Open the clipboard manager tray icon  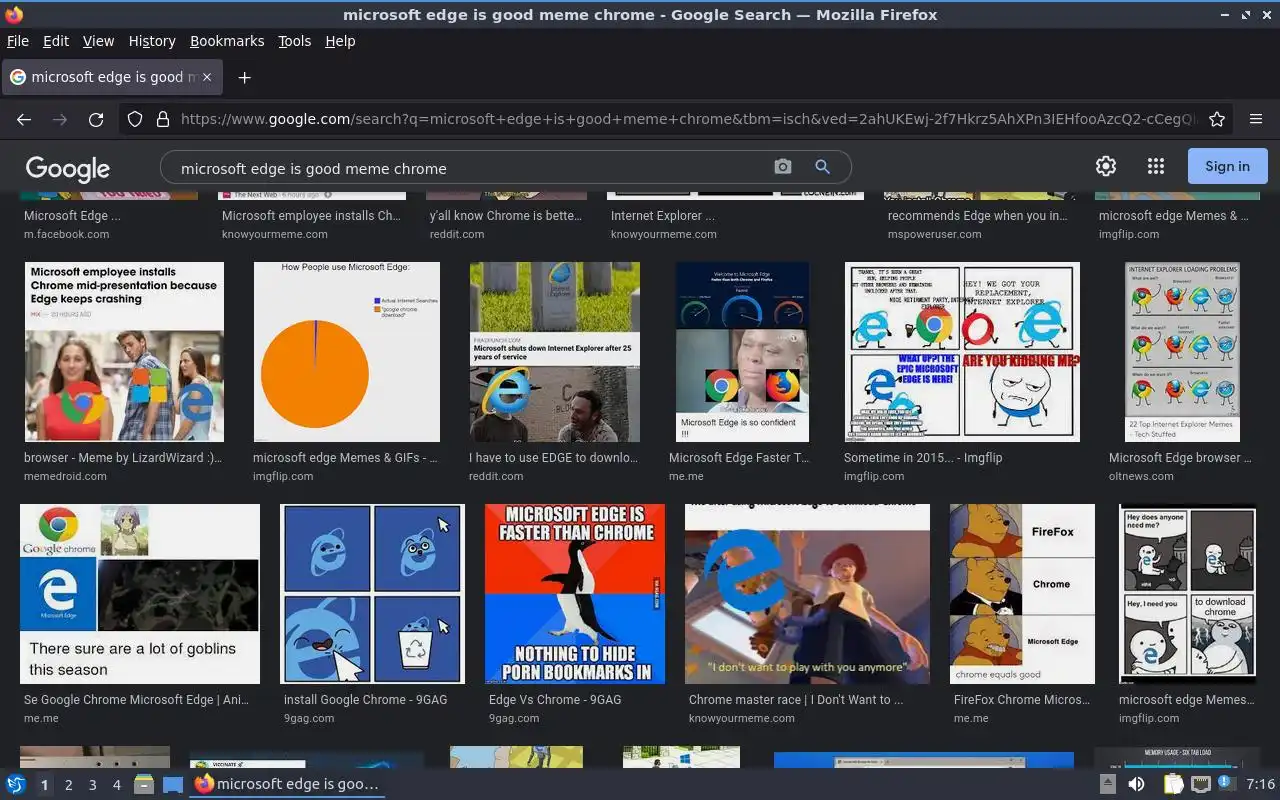point(1173,784)
